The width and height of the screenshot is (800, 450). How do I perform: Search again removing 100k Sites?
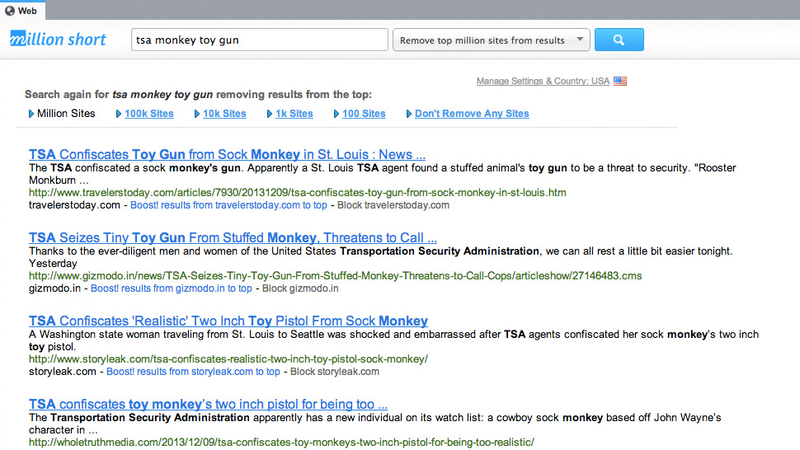pos(149,113)
